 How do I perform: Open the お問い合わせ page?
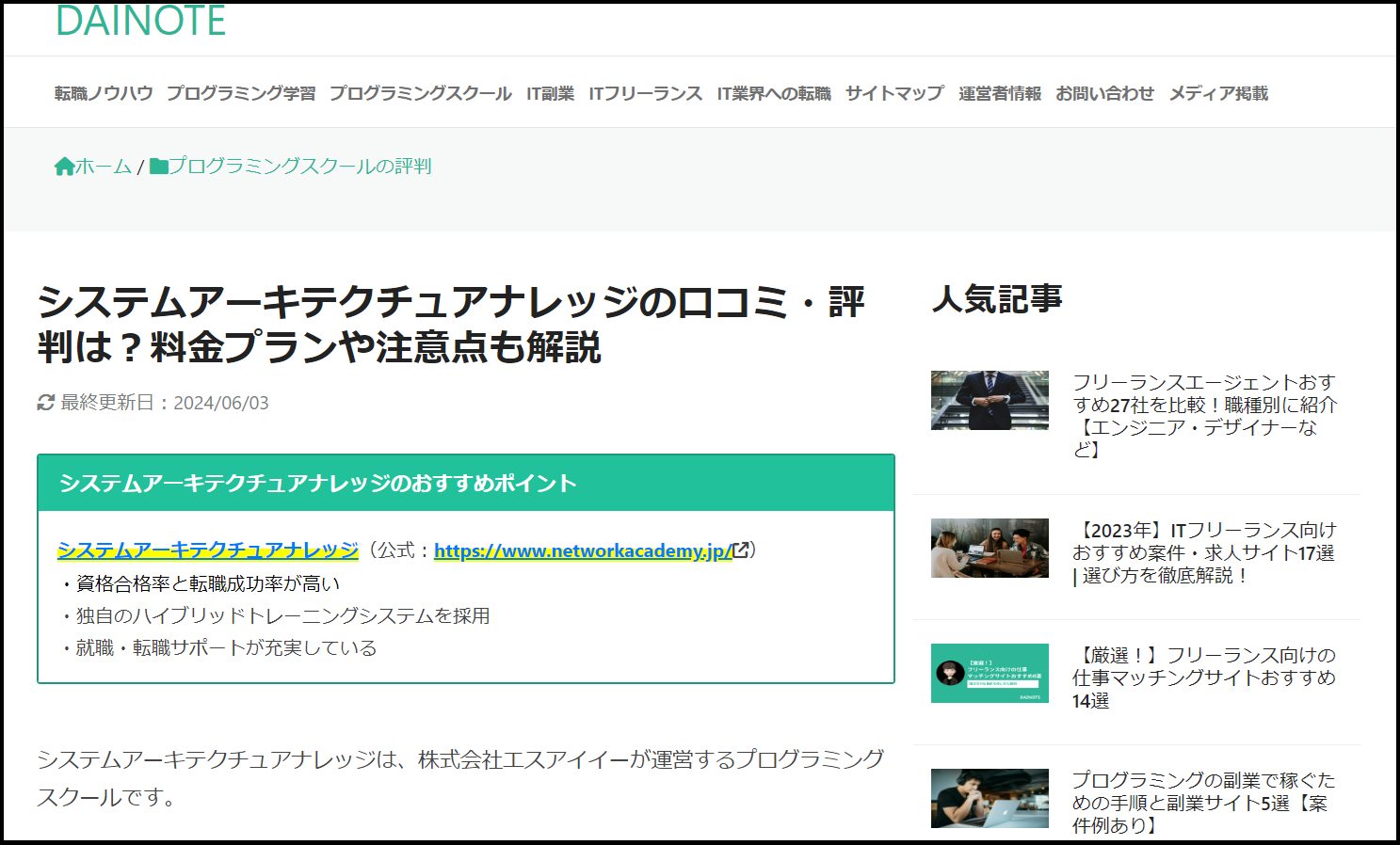tap(1105, 93)
